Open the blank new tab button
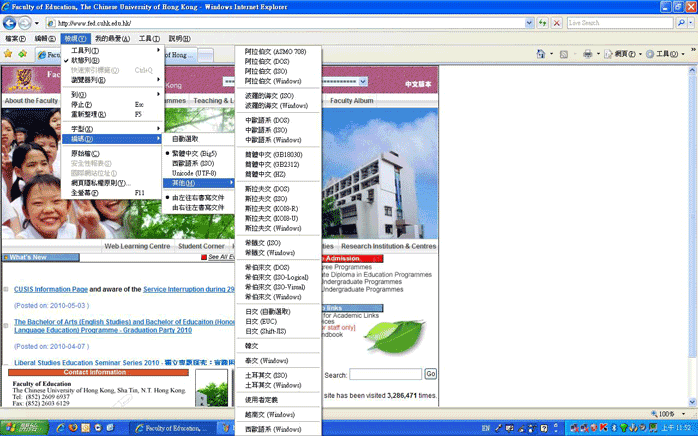Screen dimensions: 698x436 coord(205,55)
